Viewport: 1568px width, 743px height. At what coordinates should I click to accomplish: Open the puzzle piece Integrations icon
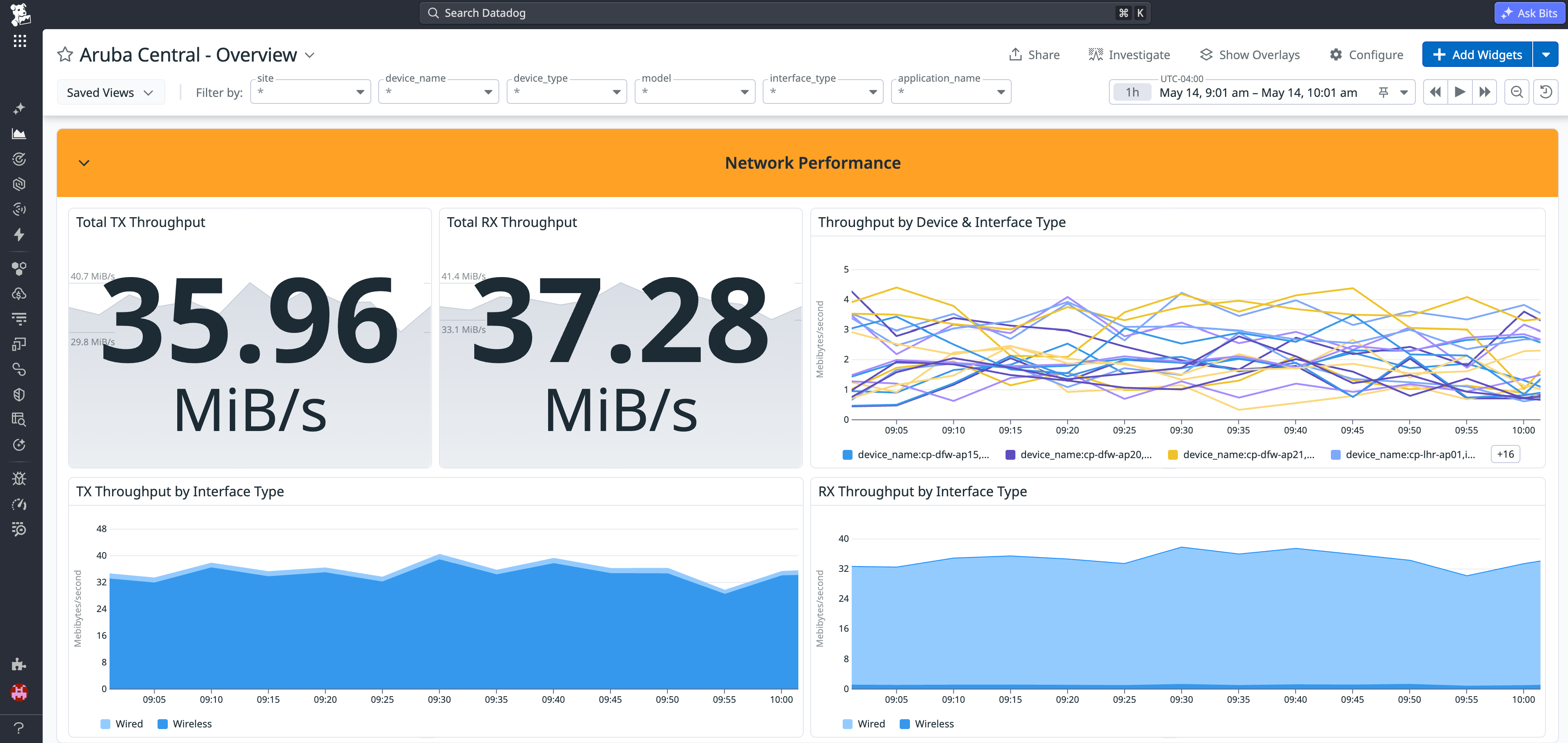coord(19,665)
